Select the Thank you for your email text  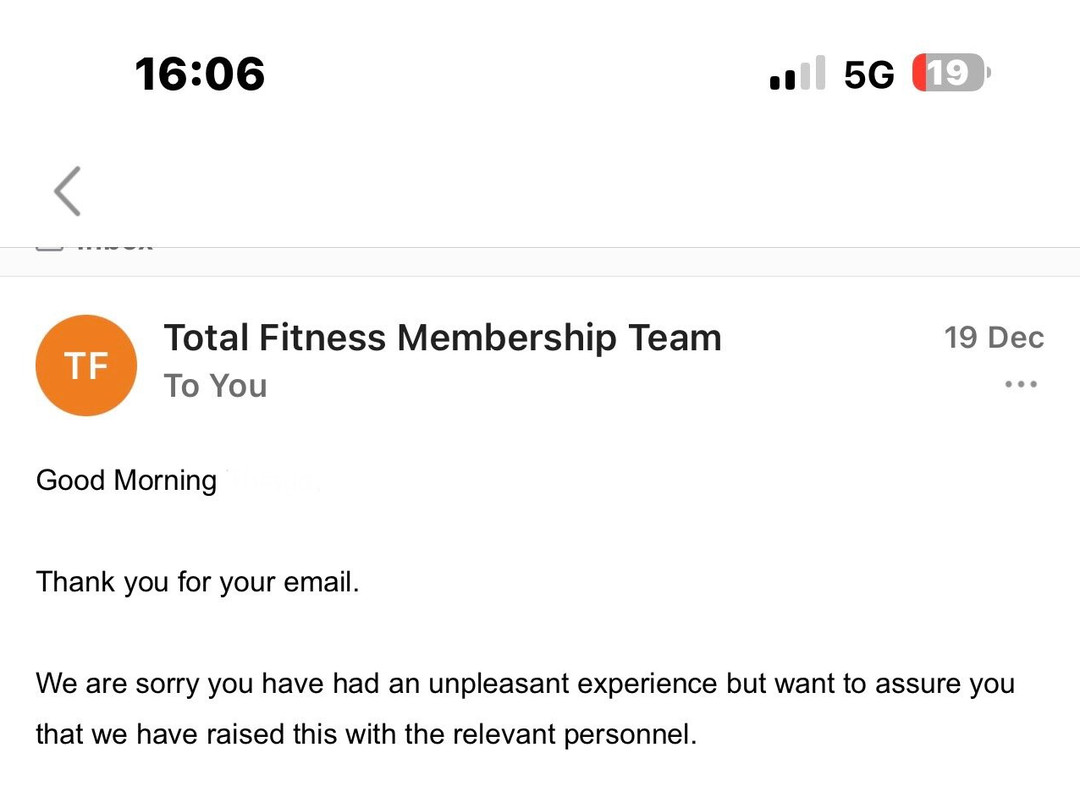point(197,581)
